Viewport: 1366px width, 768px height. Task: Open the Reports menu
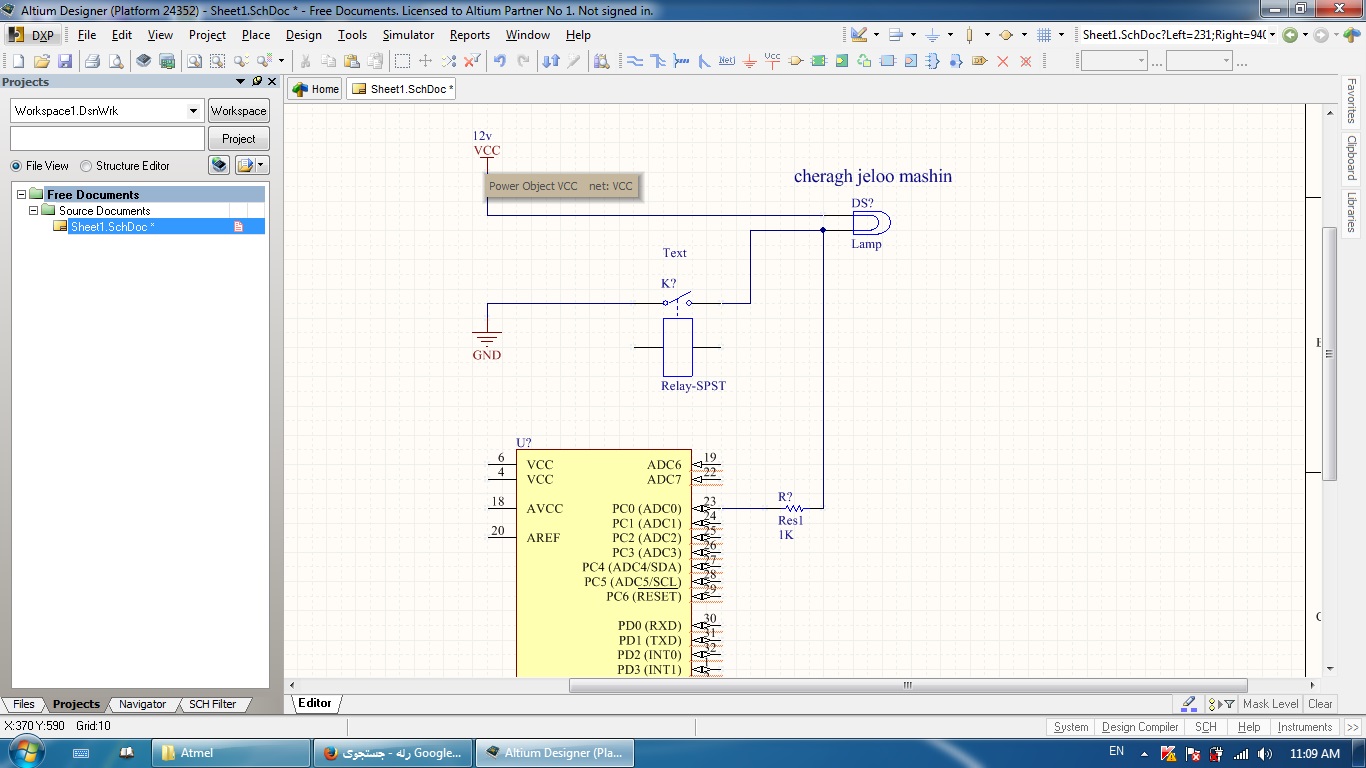pos(470,35)
